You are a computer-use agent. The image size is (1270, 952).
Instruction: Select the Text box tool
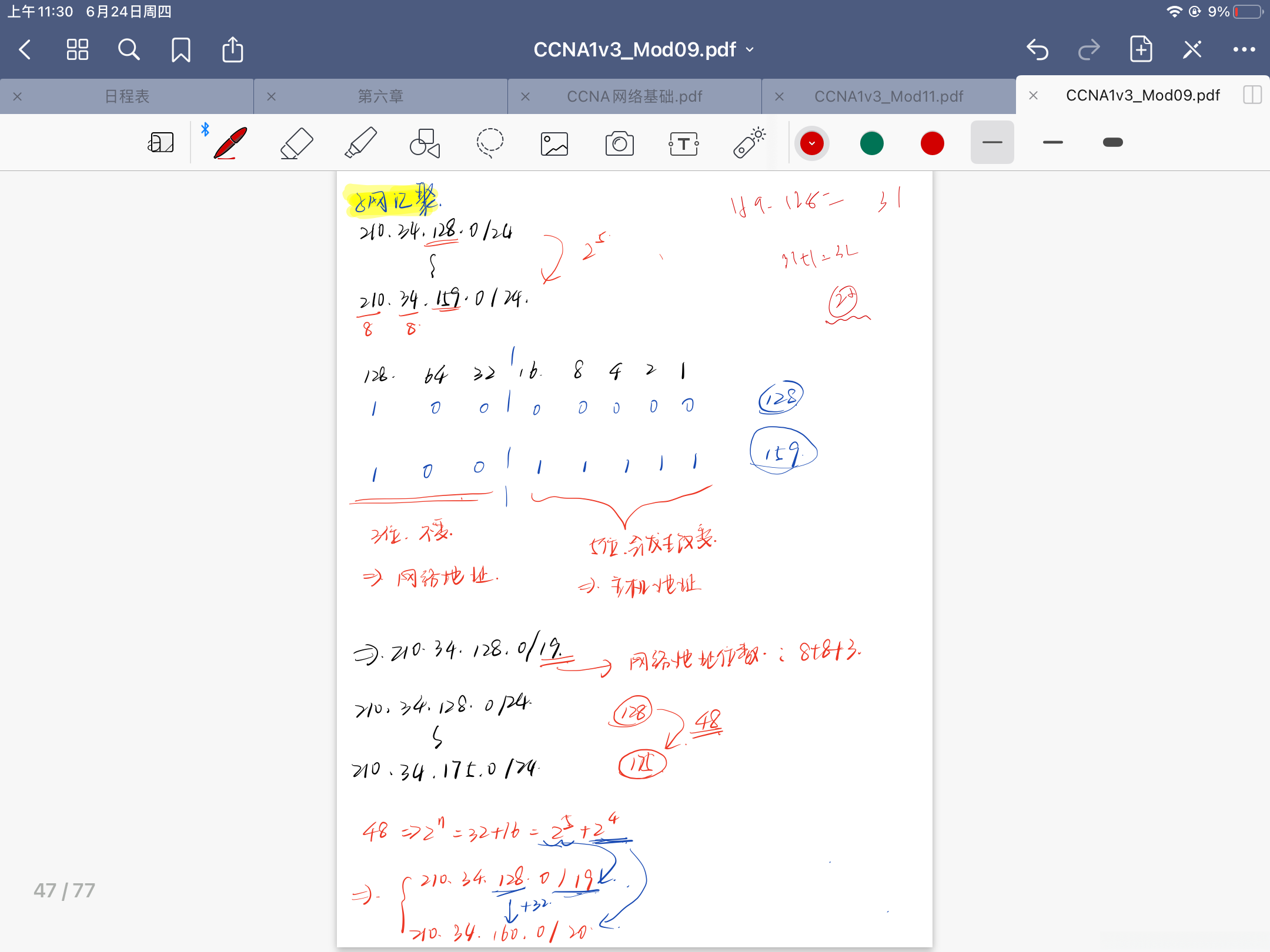tap(684, 142)
